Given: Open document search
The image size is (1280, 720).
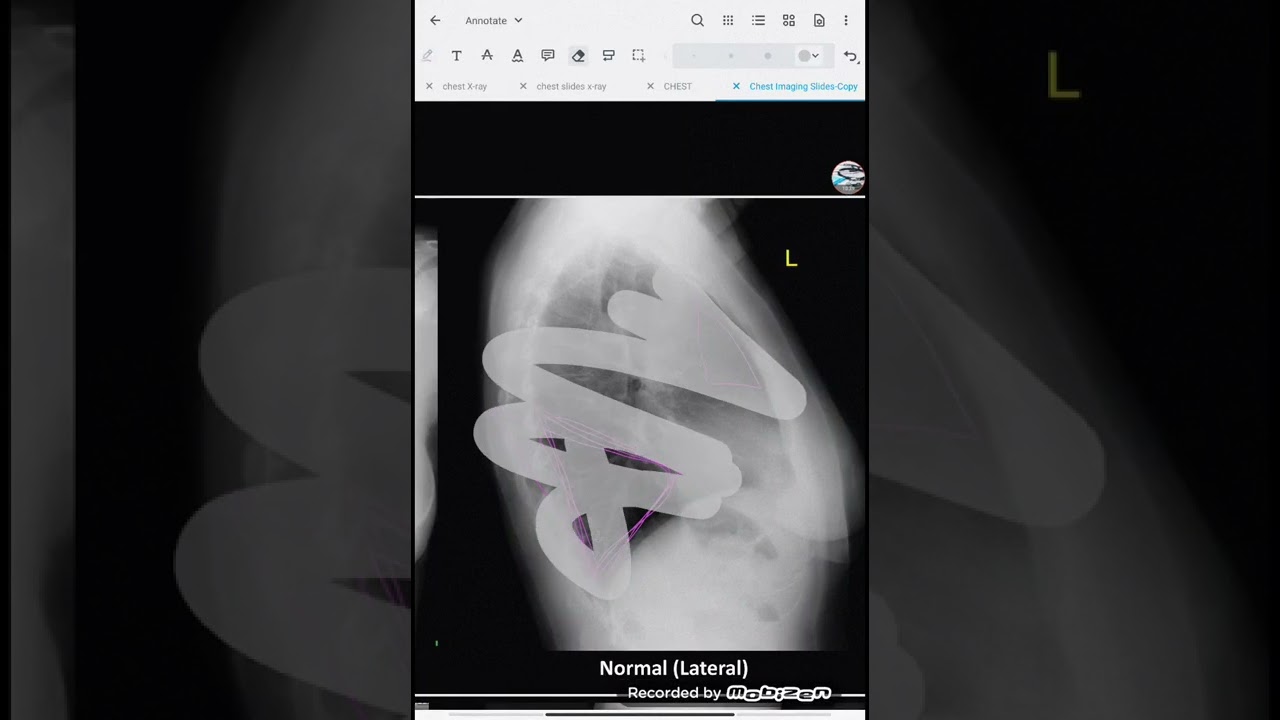Looking at the screenshot, I should (698, 20).
